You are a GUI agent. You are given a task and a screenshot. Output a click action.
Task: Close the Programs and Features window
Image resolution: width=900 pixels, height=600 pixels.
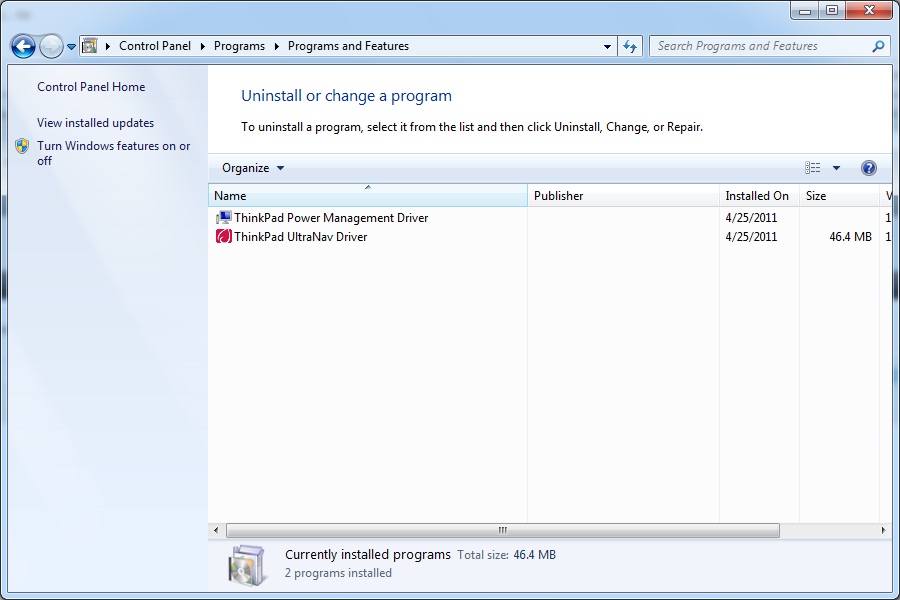coord(870,10)
